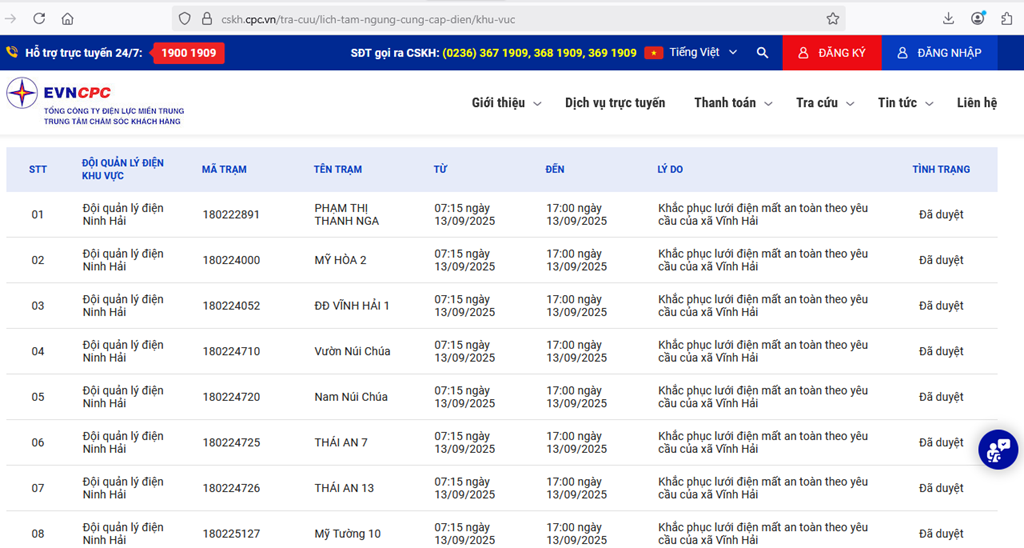Click station name ĐĐ VĨNH HẢI 1
This screenshot has width=1024, height=548.
pos(352,306)
